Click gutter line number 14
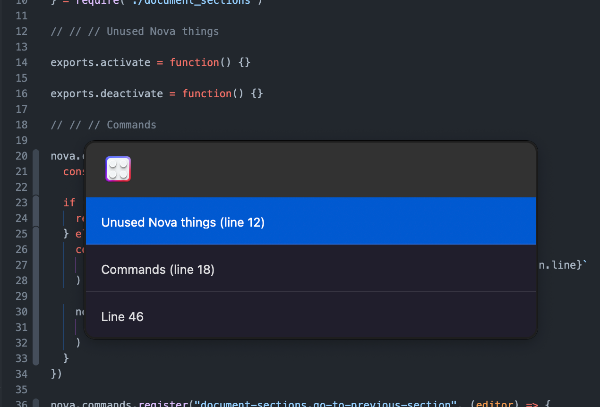This screenshot has width=600, height=407. 21,63
